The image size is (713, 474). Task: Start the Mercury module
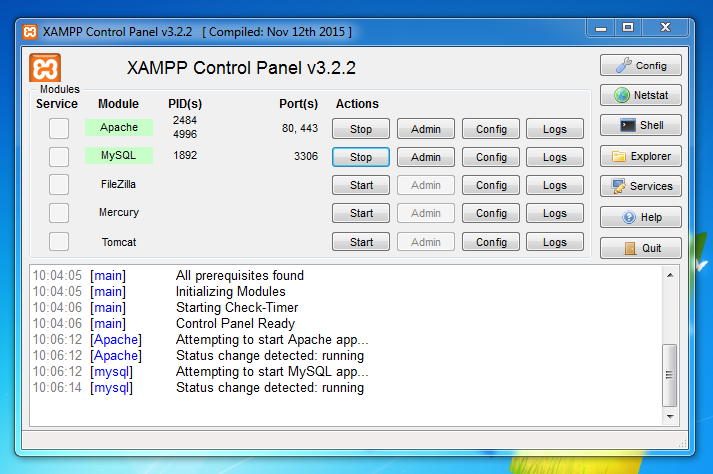(361, 213)
